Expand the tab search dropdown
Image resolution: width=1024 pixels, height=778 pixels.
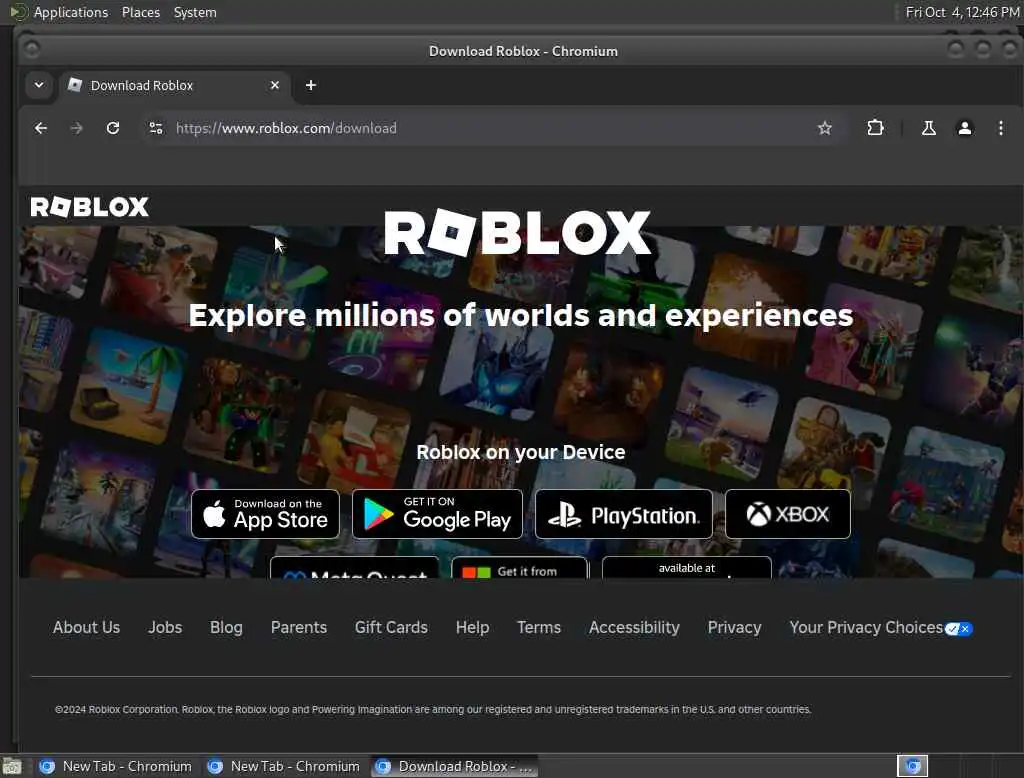[x=39, y=85]
